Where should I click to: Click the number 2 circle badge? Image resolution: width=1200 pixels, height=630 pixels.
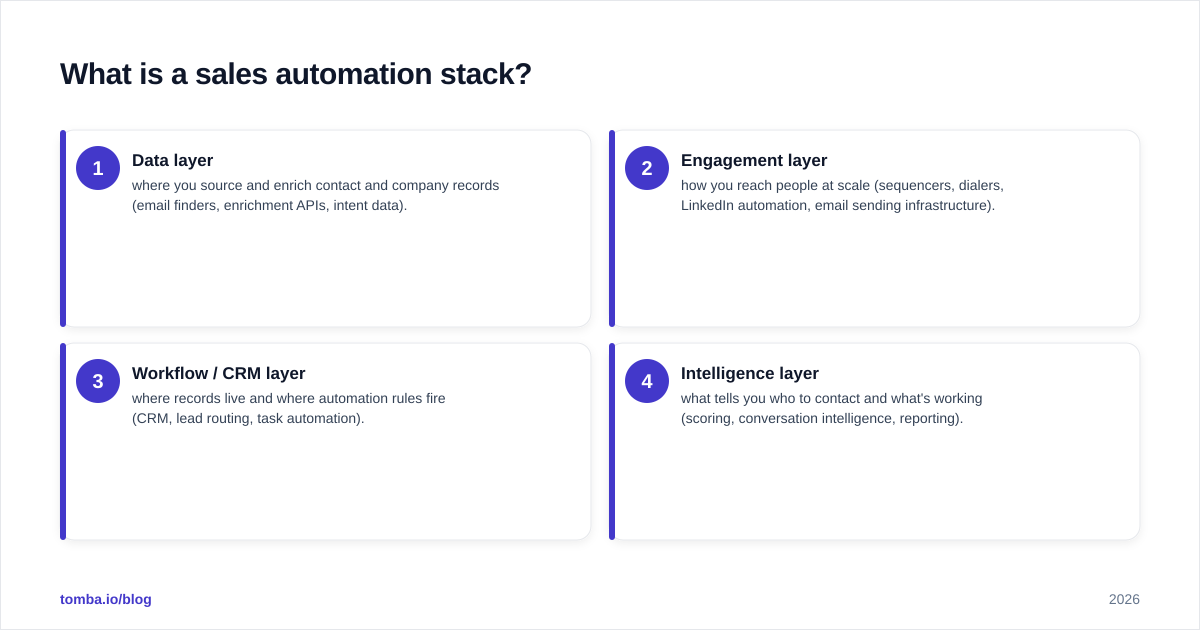point(647,168)
